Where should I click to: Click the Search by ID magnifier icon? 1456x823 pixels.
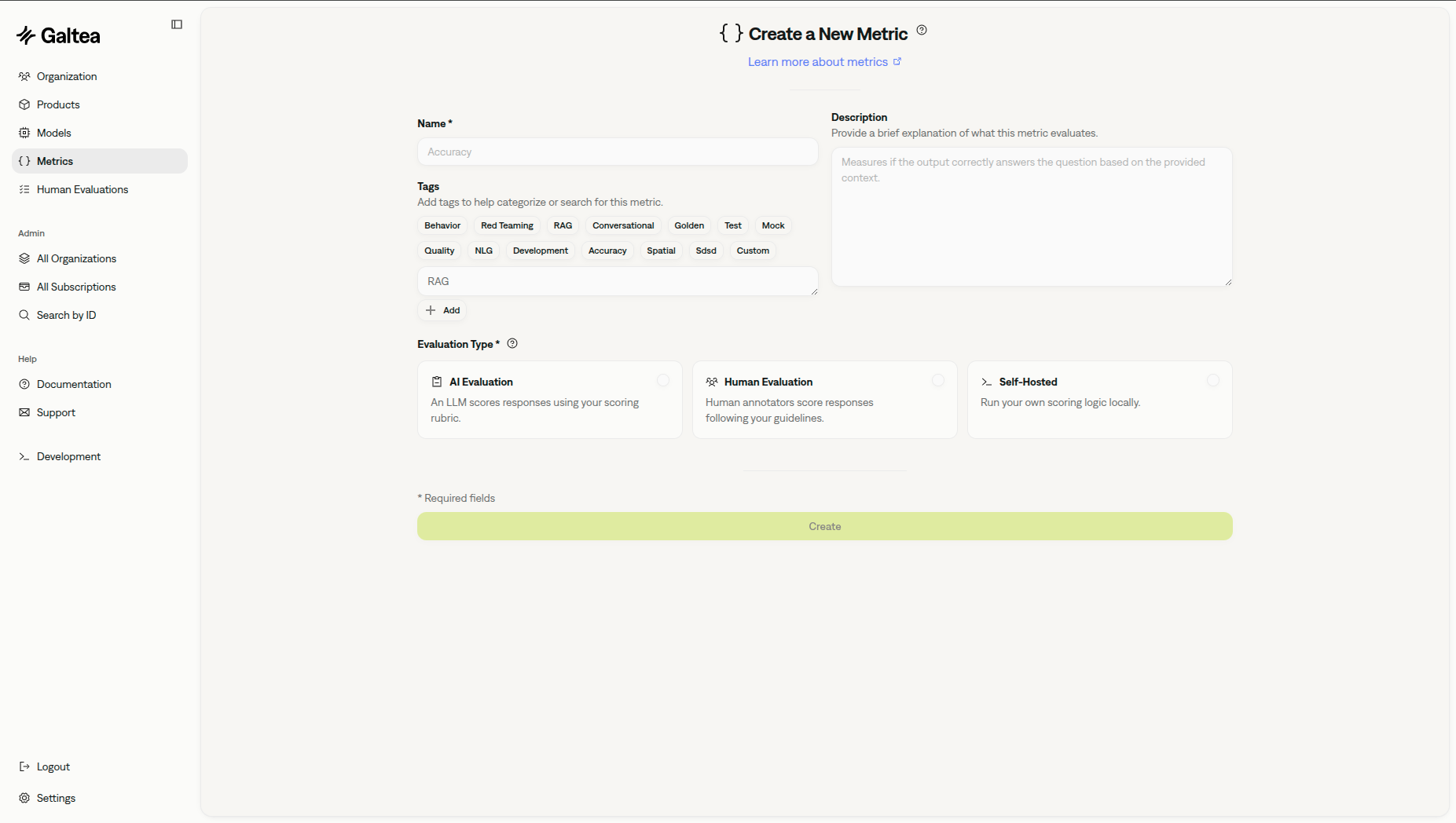pyautogui.click(x=24, y=314)
